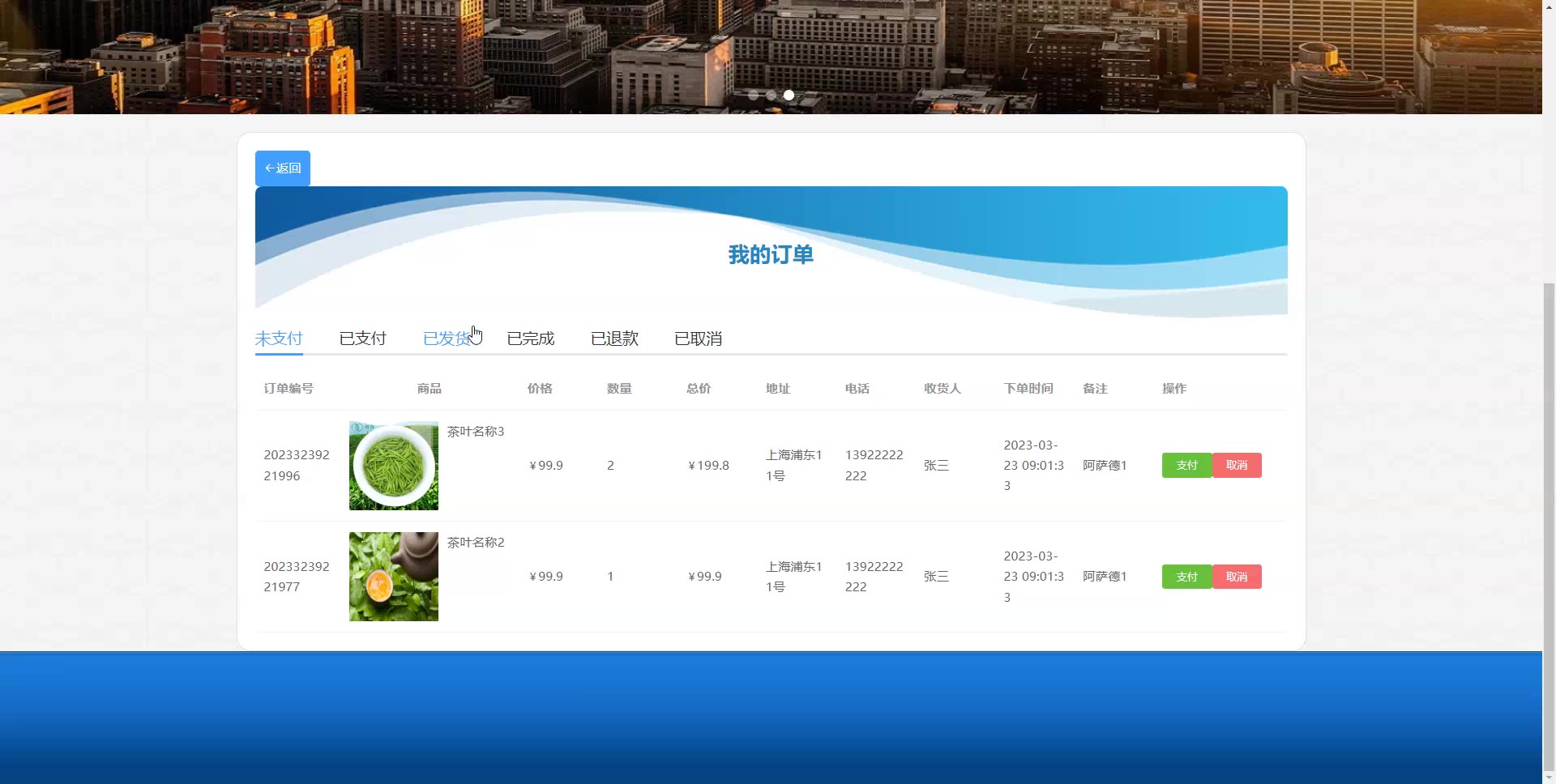Cancel order 20233239221977 with 取消

(x=1237, y=577)
